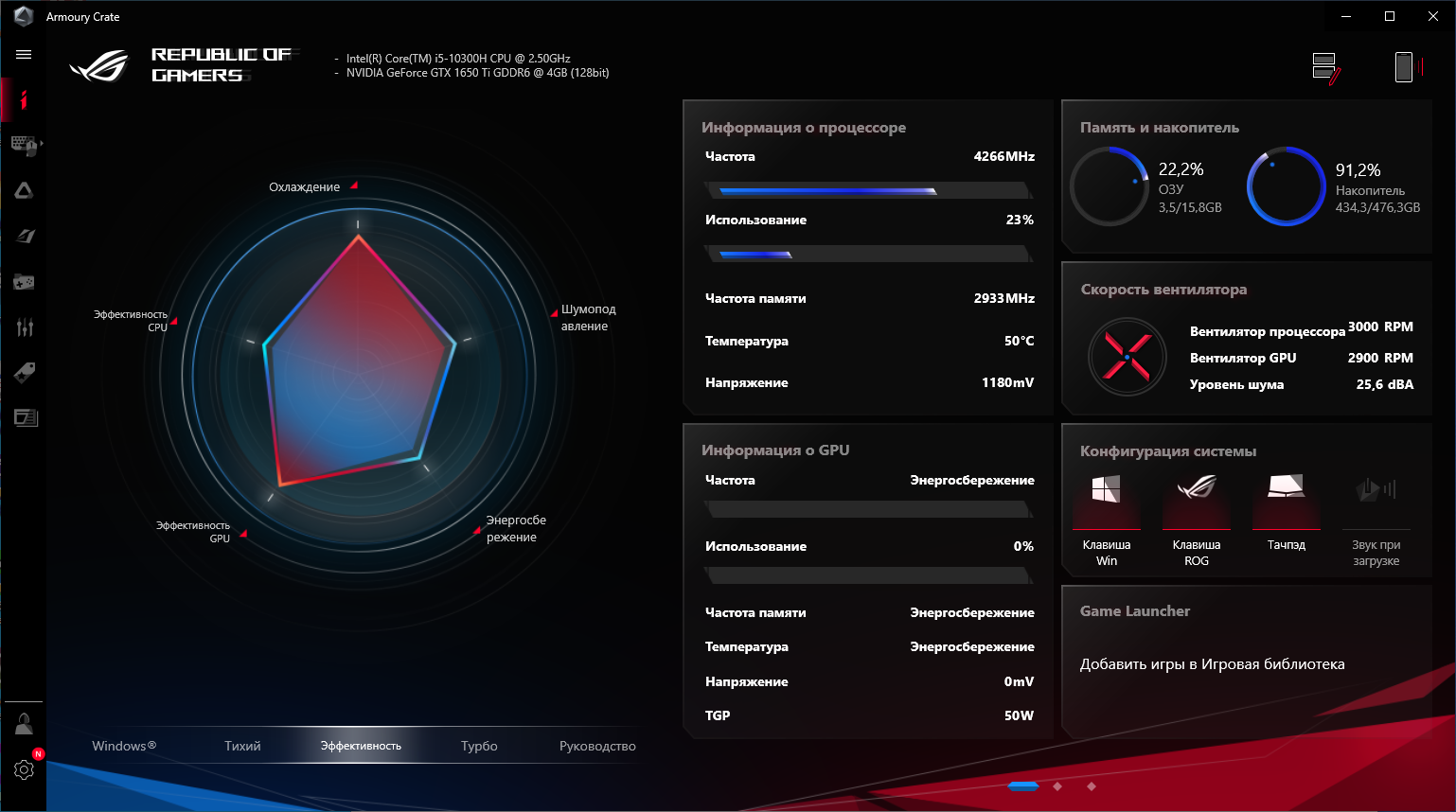Click the Охлаждение radar label
This screenshot has width=1456, height=812.
(x=304, y=187)
